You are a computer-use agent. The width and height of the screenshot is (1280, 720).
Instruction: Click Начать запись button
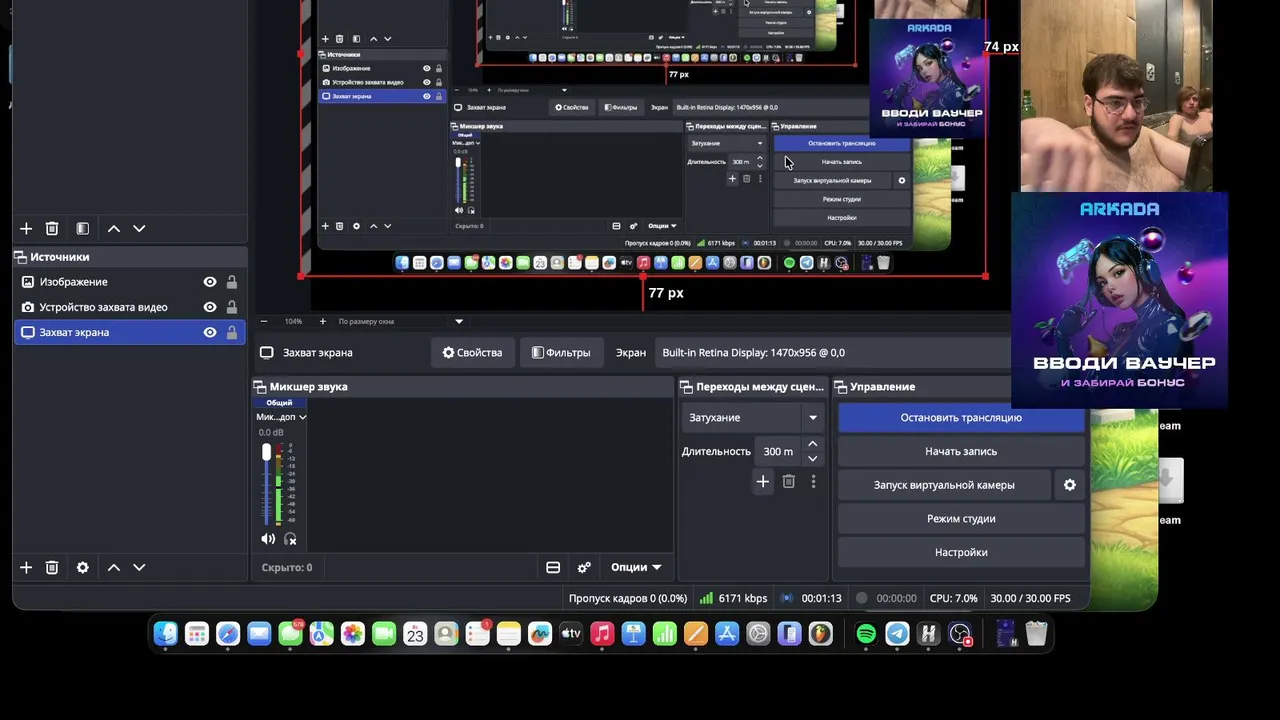[961, 451]
